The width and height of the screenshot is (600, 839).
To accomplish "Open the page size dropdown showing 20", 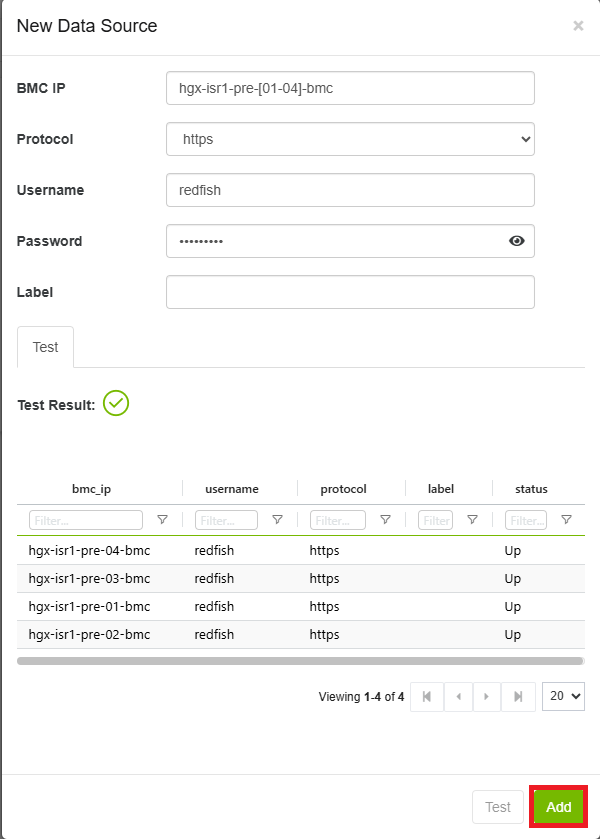I will pyautogui.click(x=563, y=696).
